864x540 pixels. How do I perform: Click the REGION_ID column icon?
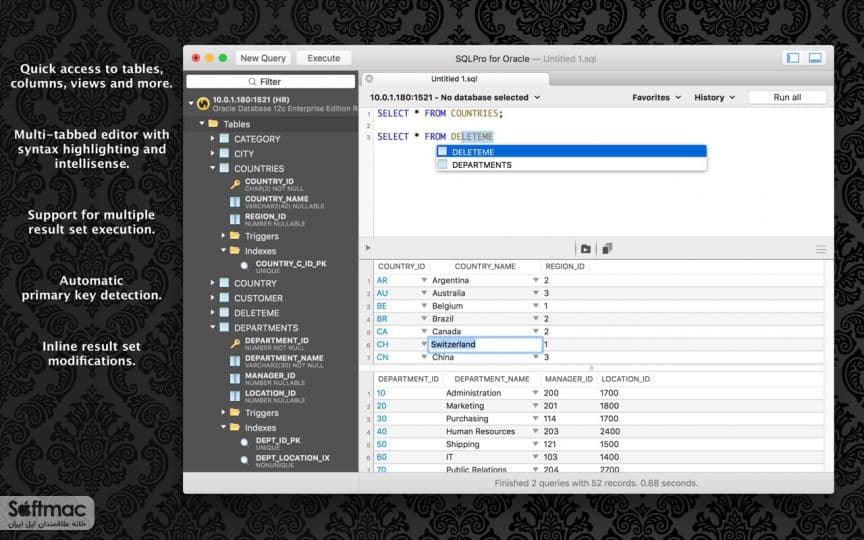coord(235,219)
